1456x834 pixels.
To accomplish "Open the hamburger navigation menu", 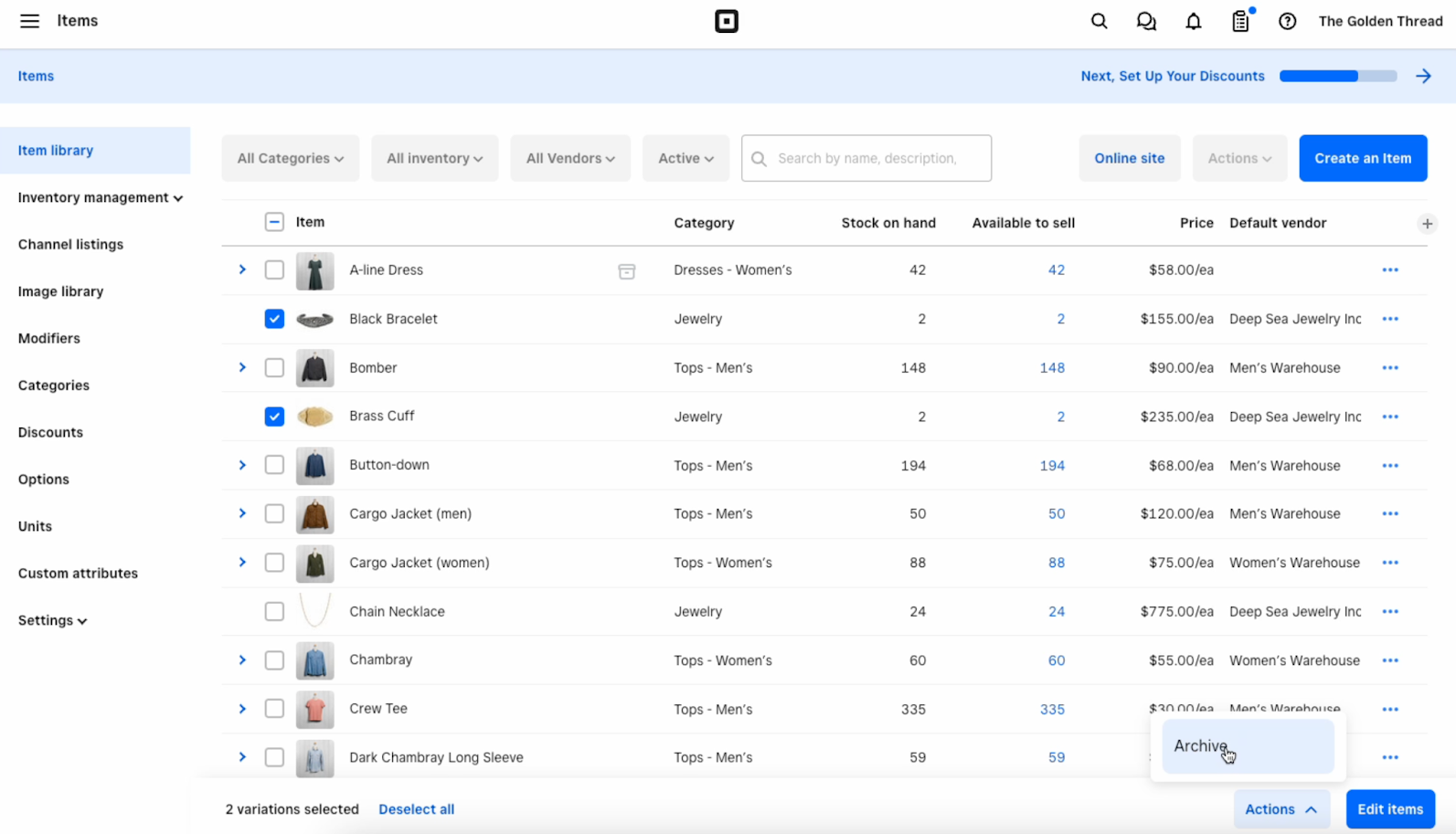I will pyautogui.click(x=29, y=21).
